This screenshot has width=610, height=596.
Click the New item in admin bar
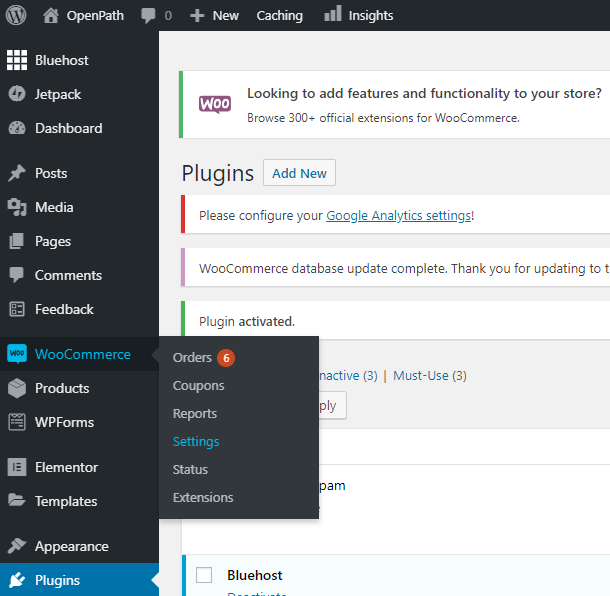click(x=226, y=16)
